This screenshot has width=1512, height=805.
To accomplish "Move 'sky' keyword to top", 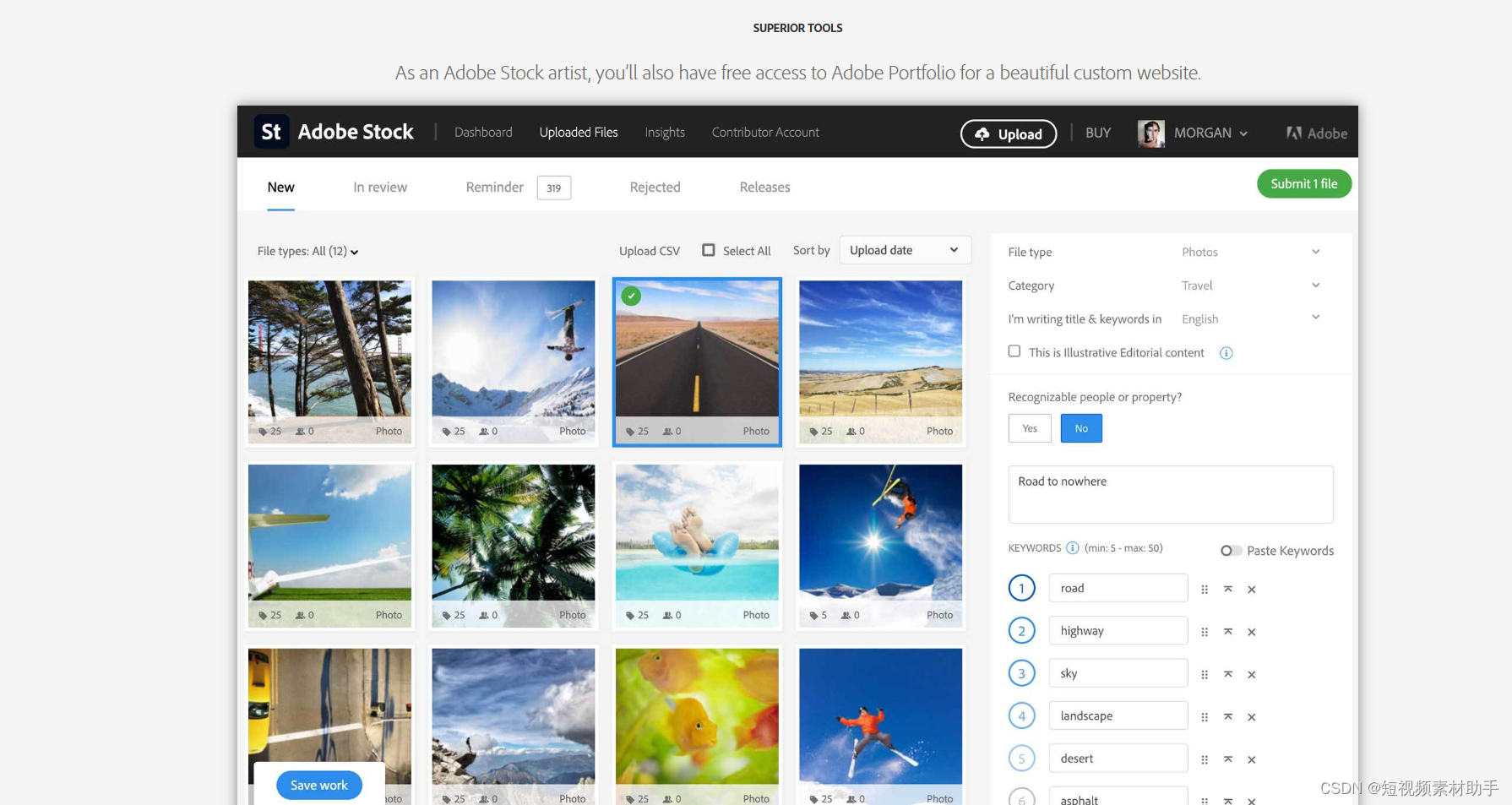I will pyautogui.click(x=1228, y=673).
